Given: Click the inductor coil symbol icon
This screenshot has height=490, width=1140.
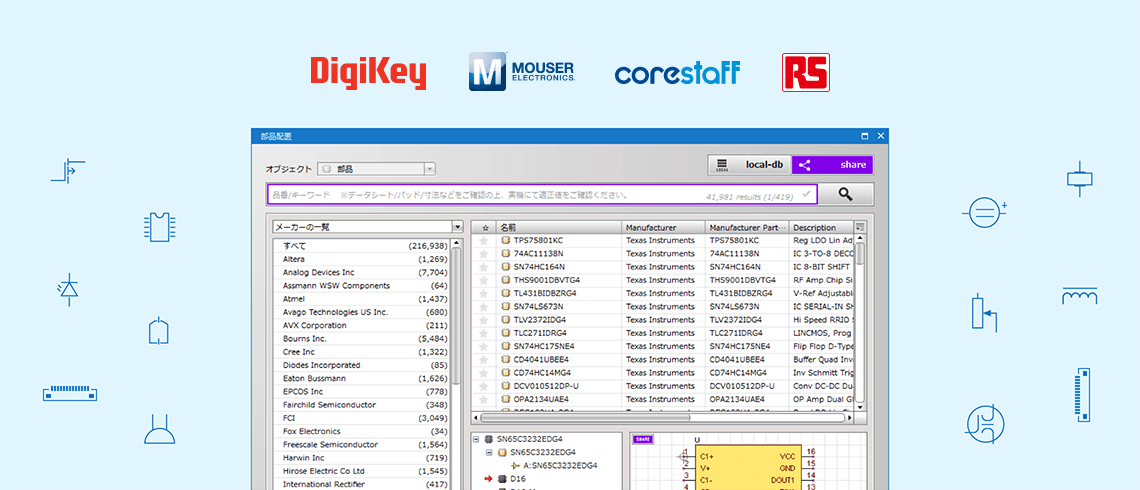Looking at the screenshot, I should 1079,296.
